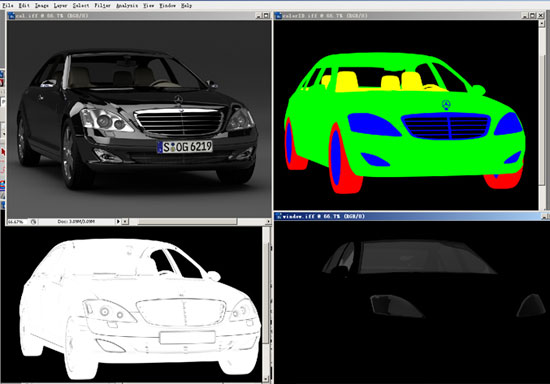Click the round status bar icon beside zoom
Image resolution: width=550 pixels, height=384 pixels.
33,222
